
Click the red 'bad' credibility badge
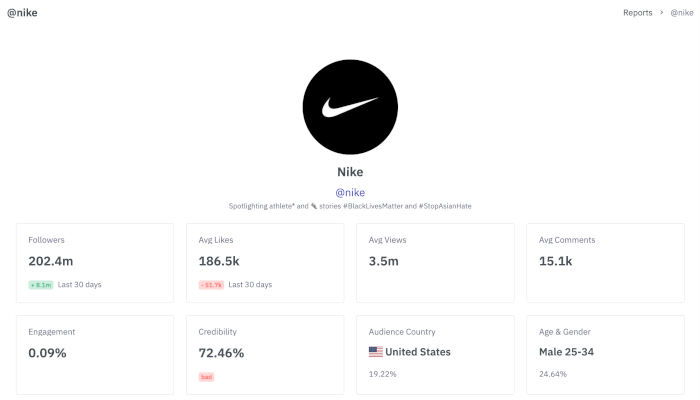[x=206, y=377]
